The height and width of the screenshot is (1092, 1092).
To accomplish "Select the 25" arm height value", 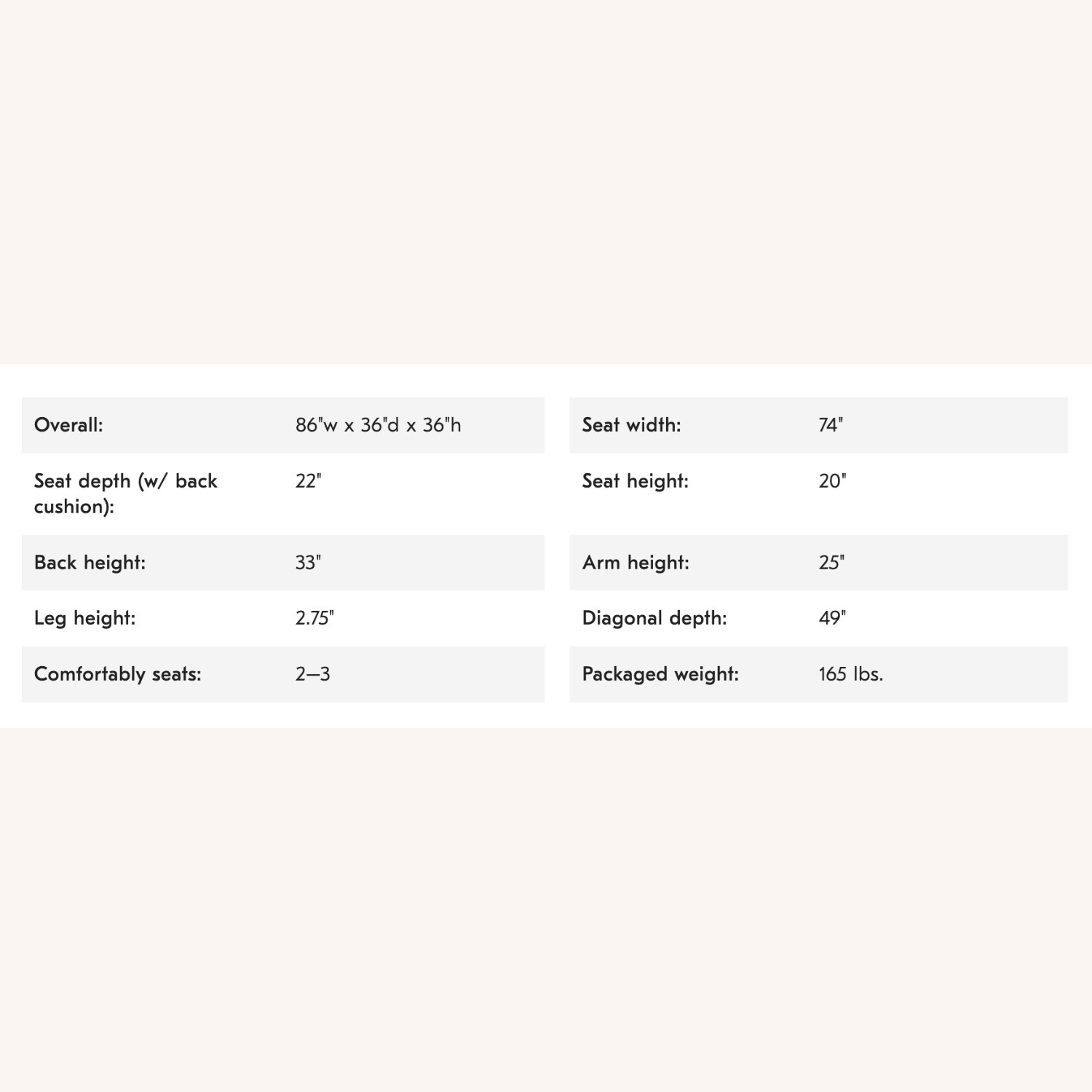I will [831, 563].
